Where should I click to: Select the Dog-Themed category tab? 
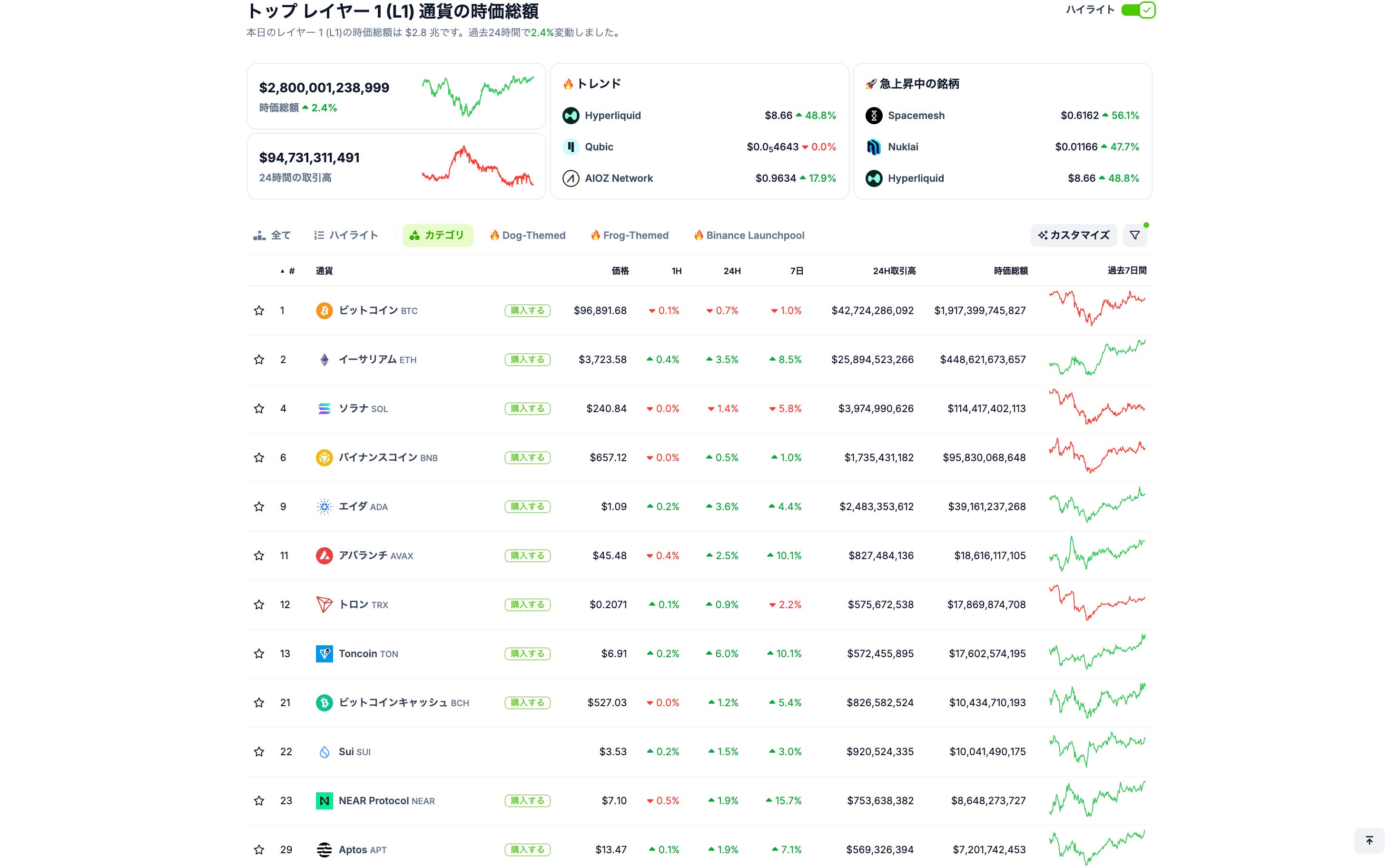[x=528, y=236]
